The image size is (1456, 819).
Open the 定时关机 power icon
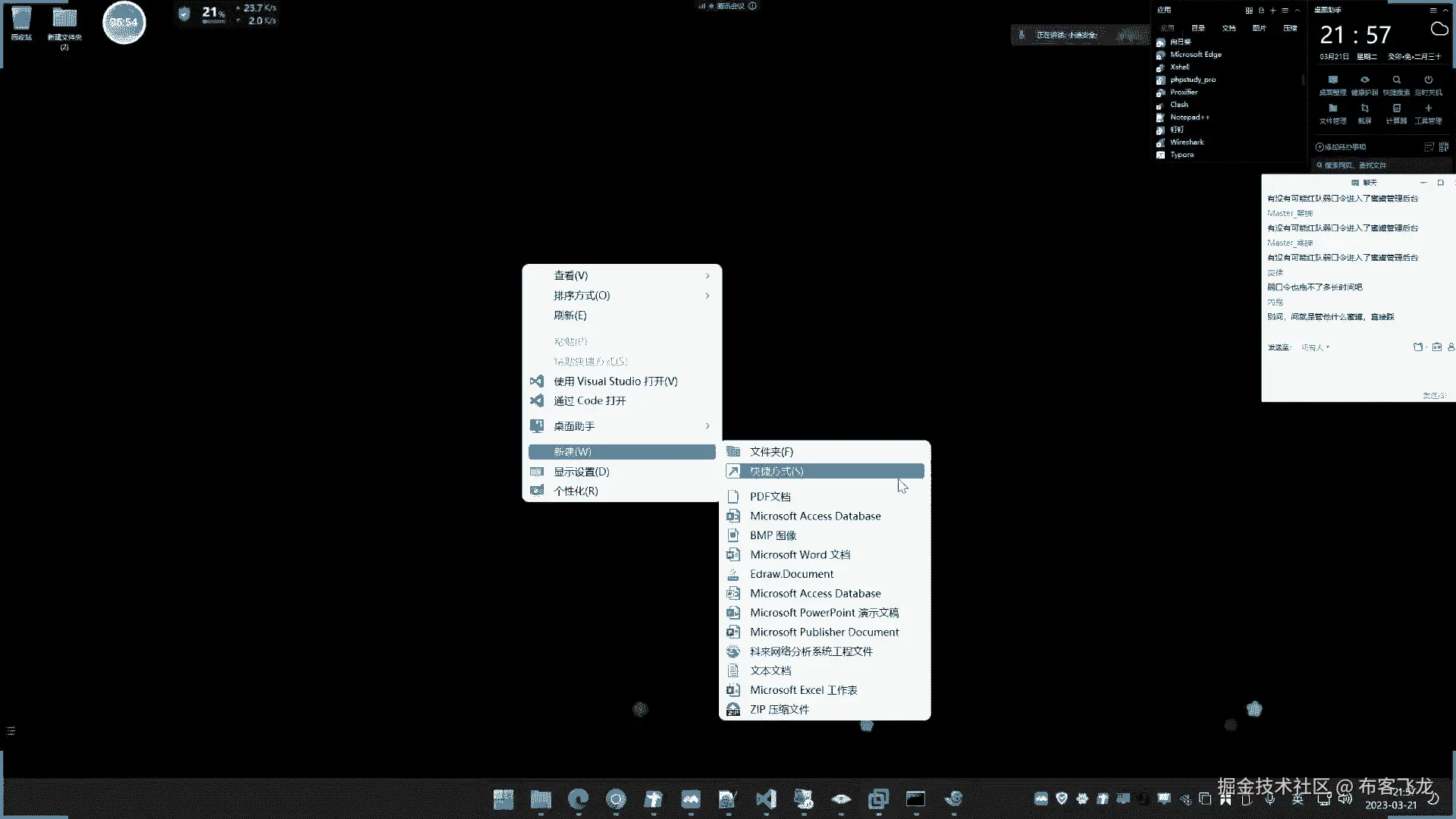tap(1428, 80)
